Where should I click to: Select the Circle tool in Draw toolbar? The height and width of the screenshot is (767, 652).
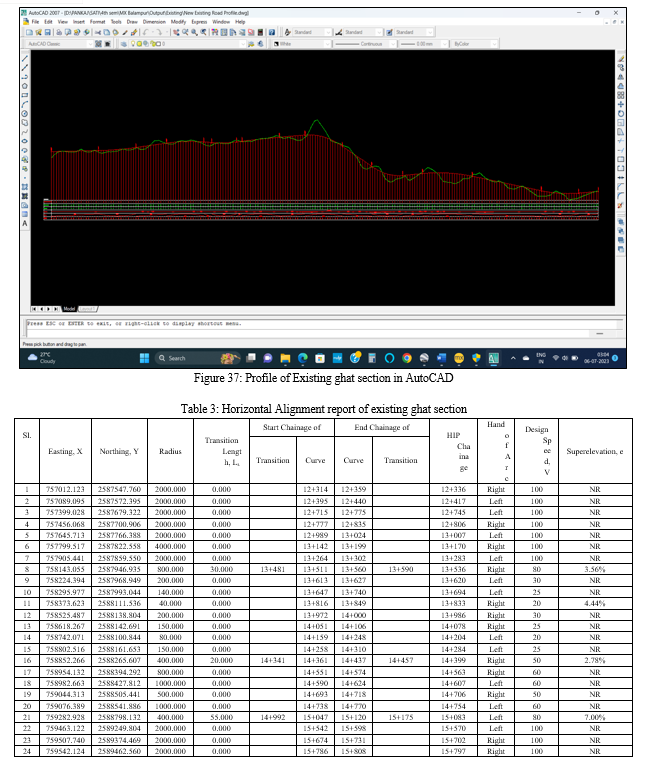[24, 113]
